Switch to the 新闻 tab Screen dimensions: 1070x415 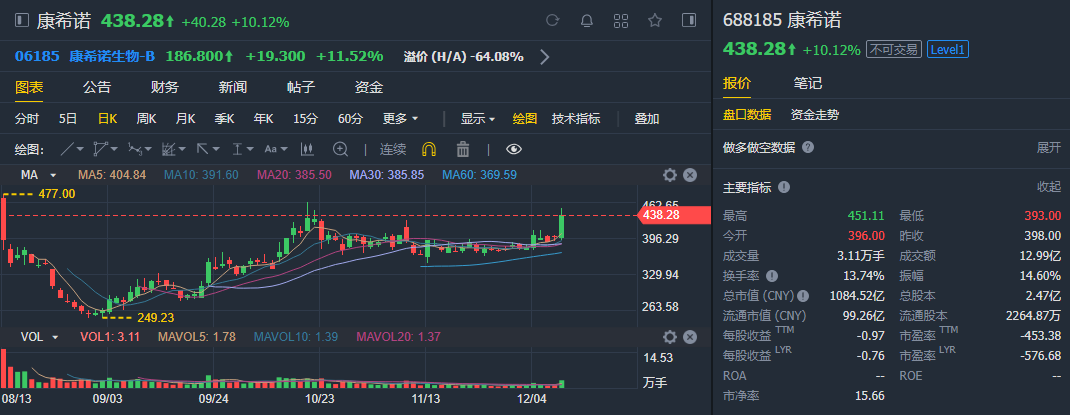[x=233, y=87]
